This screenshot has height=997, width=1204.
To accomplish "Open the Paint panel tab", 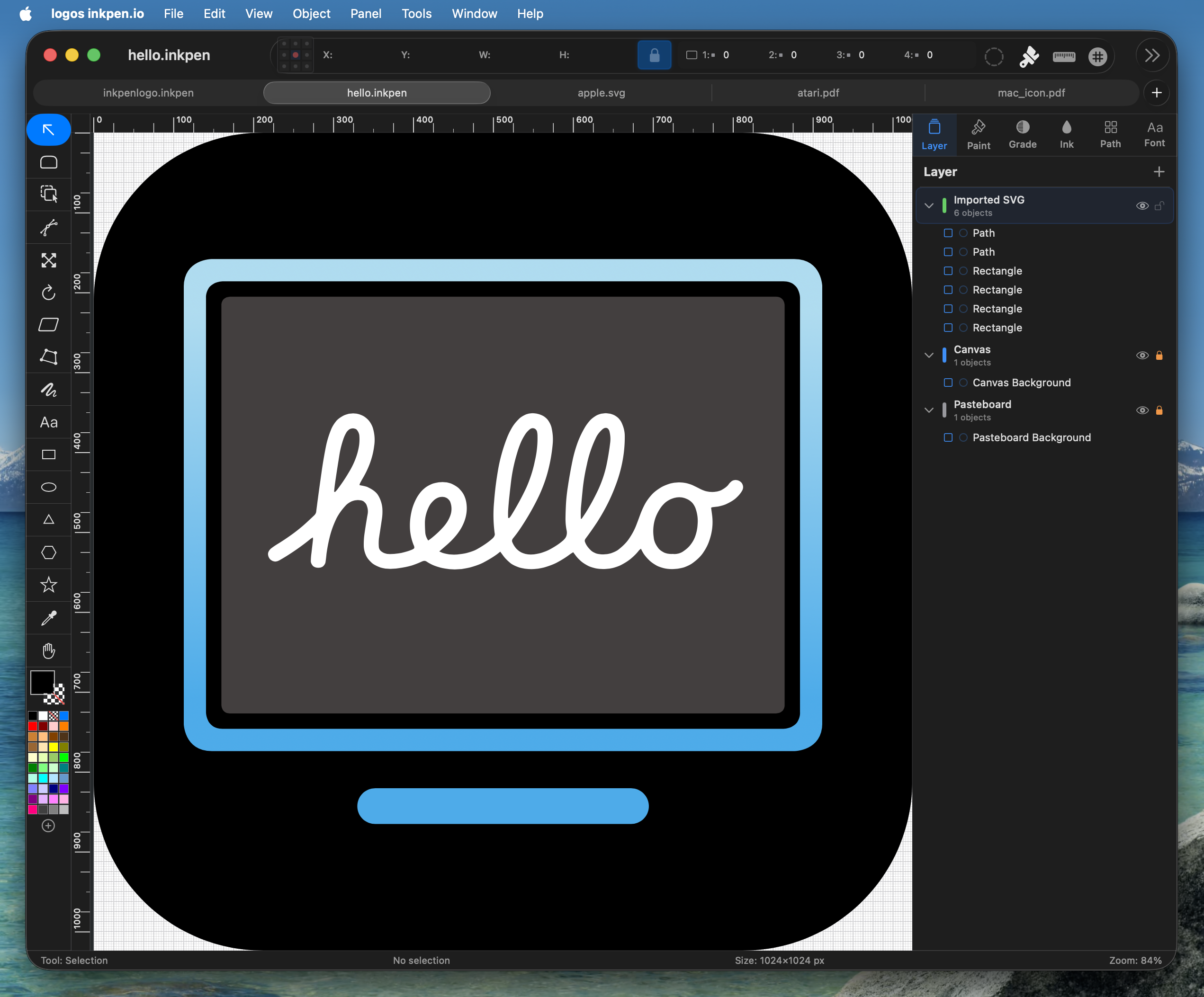I will 978,135.
